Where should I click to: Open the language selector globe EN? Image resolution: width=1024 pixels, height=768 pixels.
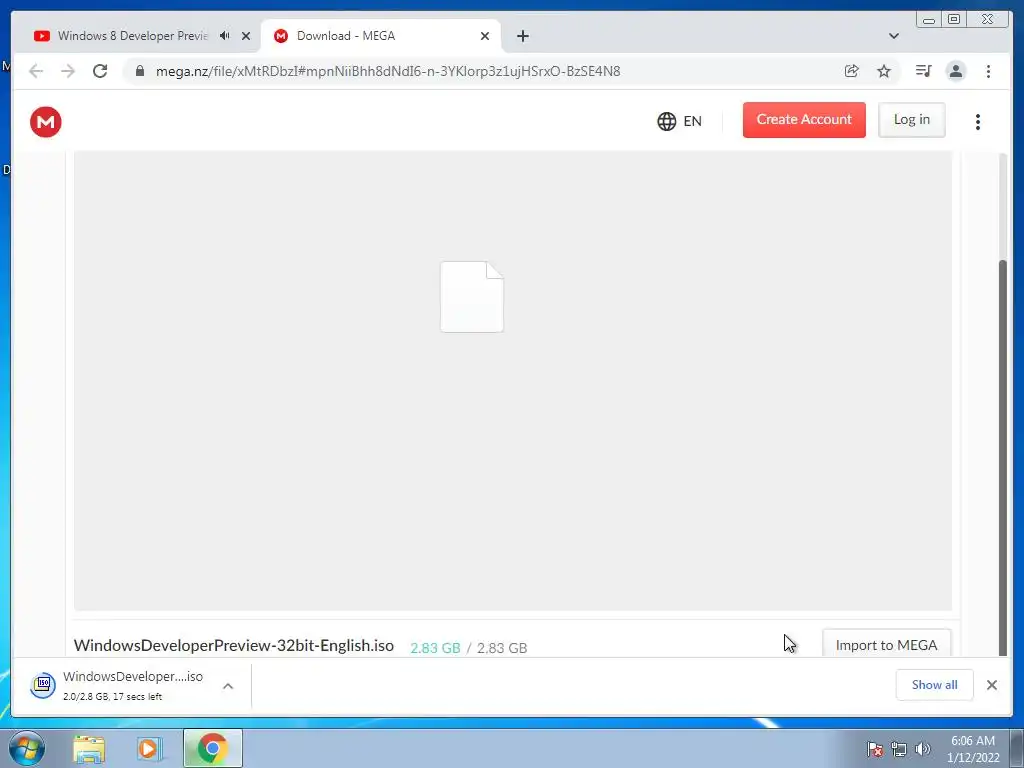point(679,121)
